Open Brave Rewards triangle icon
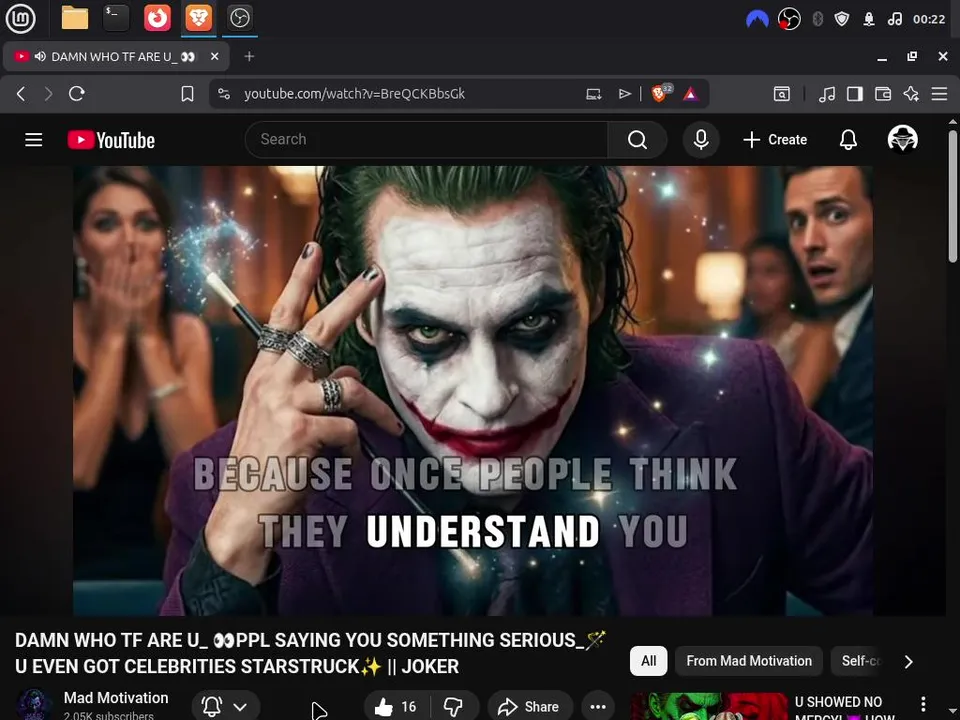 [x=691, y=94]
